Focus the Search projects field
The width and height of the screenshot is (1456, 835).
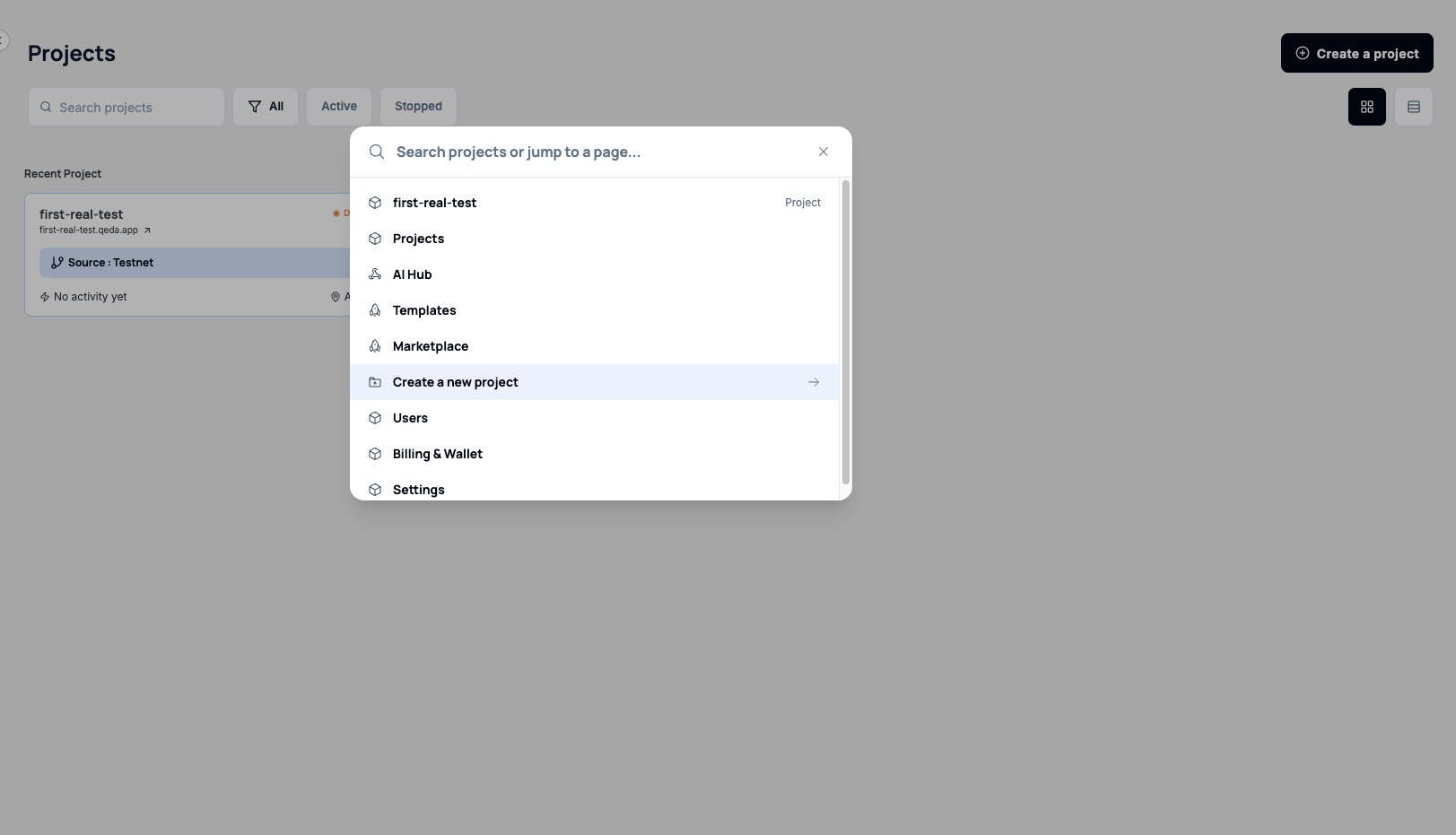click(x=126, y=107)
